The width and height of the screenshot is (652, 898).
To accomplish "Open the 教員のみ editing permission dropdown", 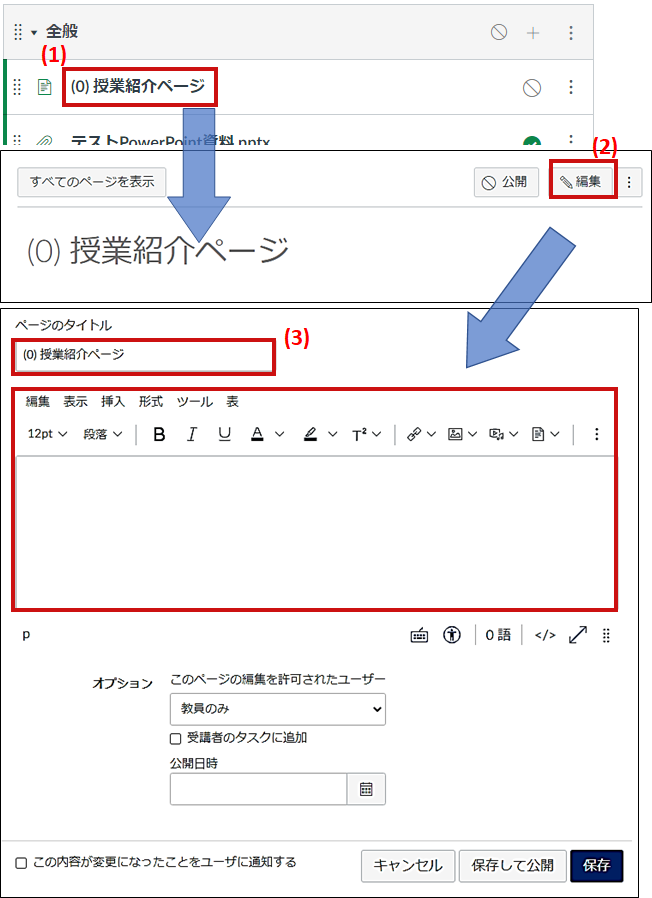I will click(x=277, y=708).
